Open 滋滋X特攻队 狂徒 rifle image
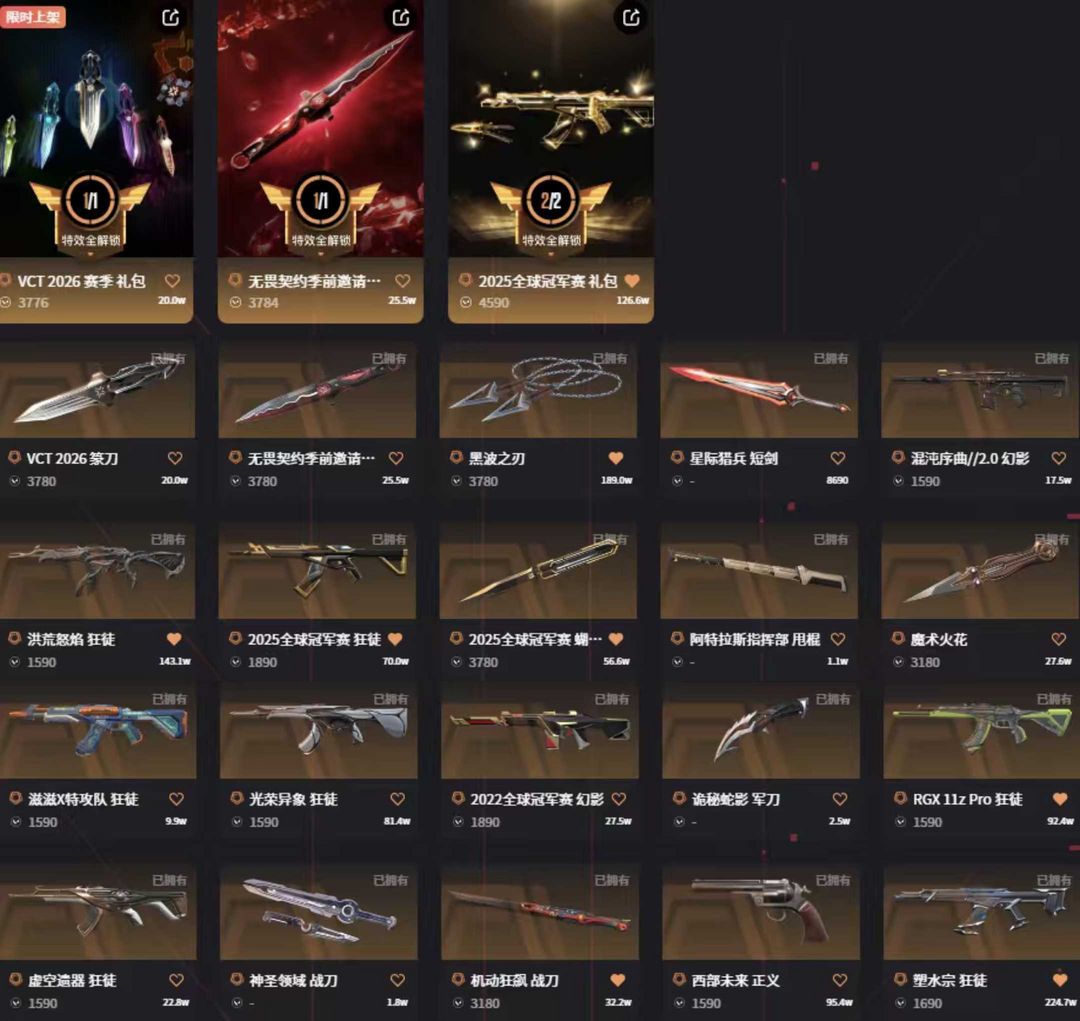This screenshot has height=1021, width=1080. (97, 731)
